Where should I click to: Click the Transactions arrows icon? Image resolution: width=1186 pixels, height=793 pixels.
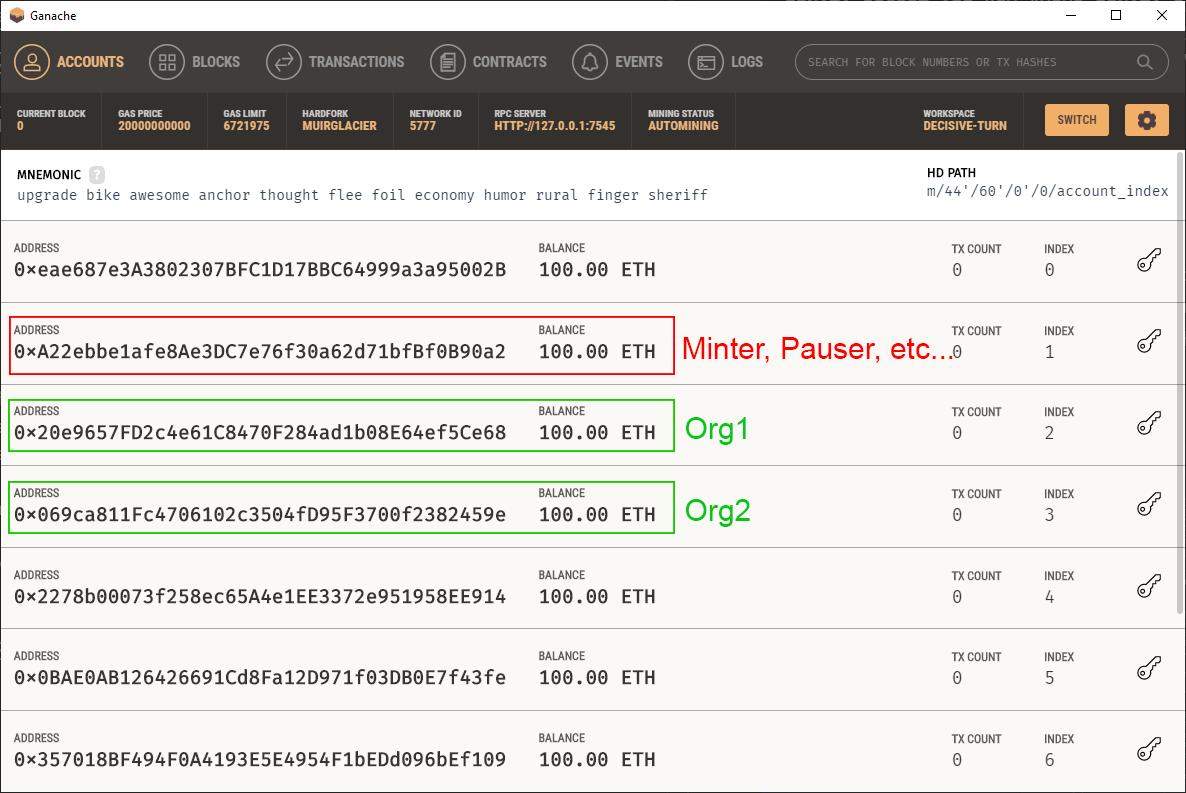tap(284, 62)
